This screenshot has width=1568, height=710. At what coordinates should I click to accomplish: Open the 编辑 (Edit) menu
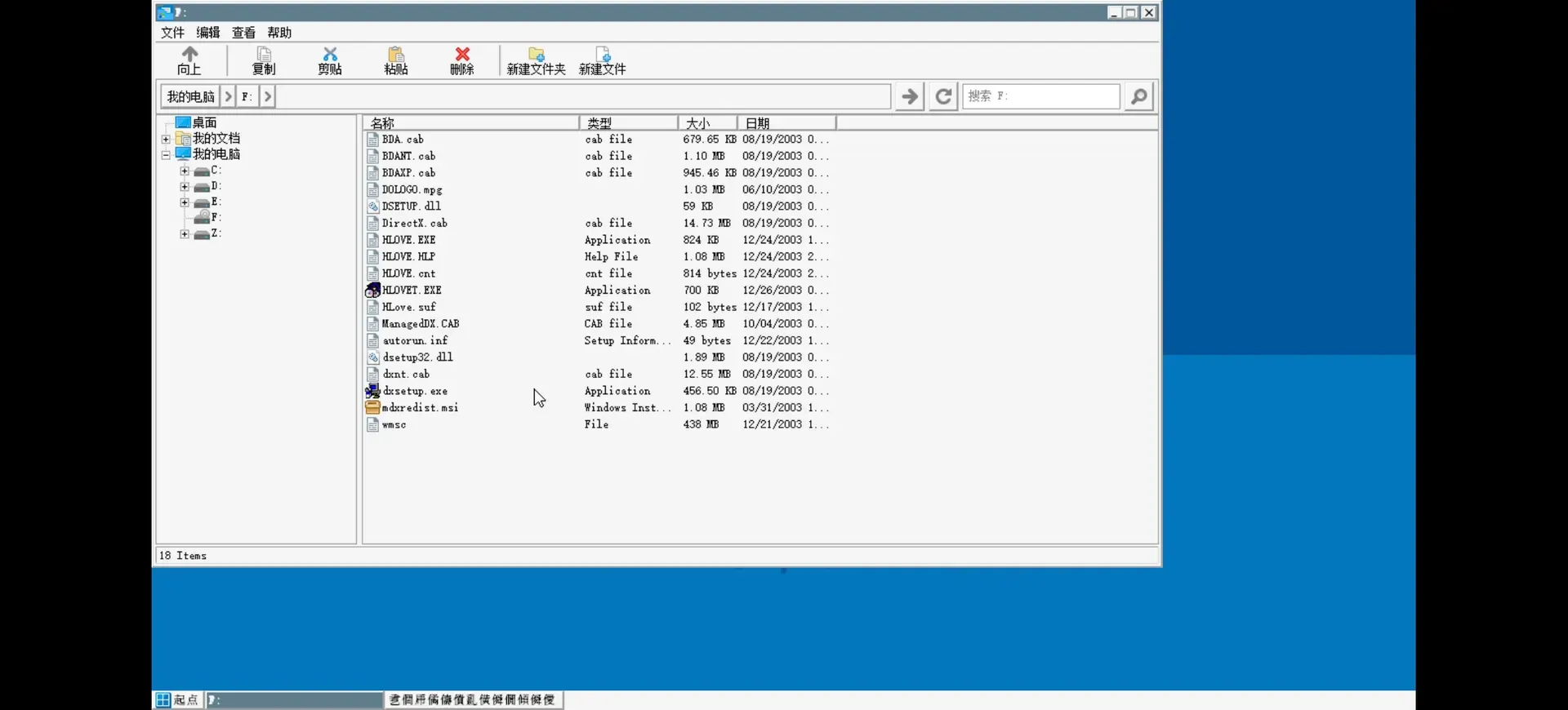pyautogui.click(x=208, y=33)
